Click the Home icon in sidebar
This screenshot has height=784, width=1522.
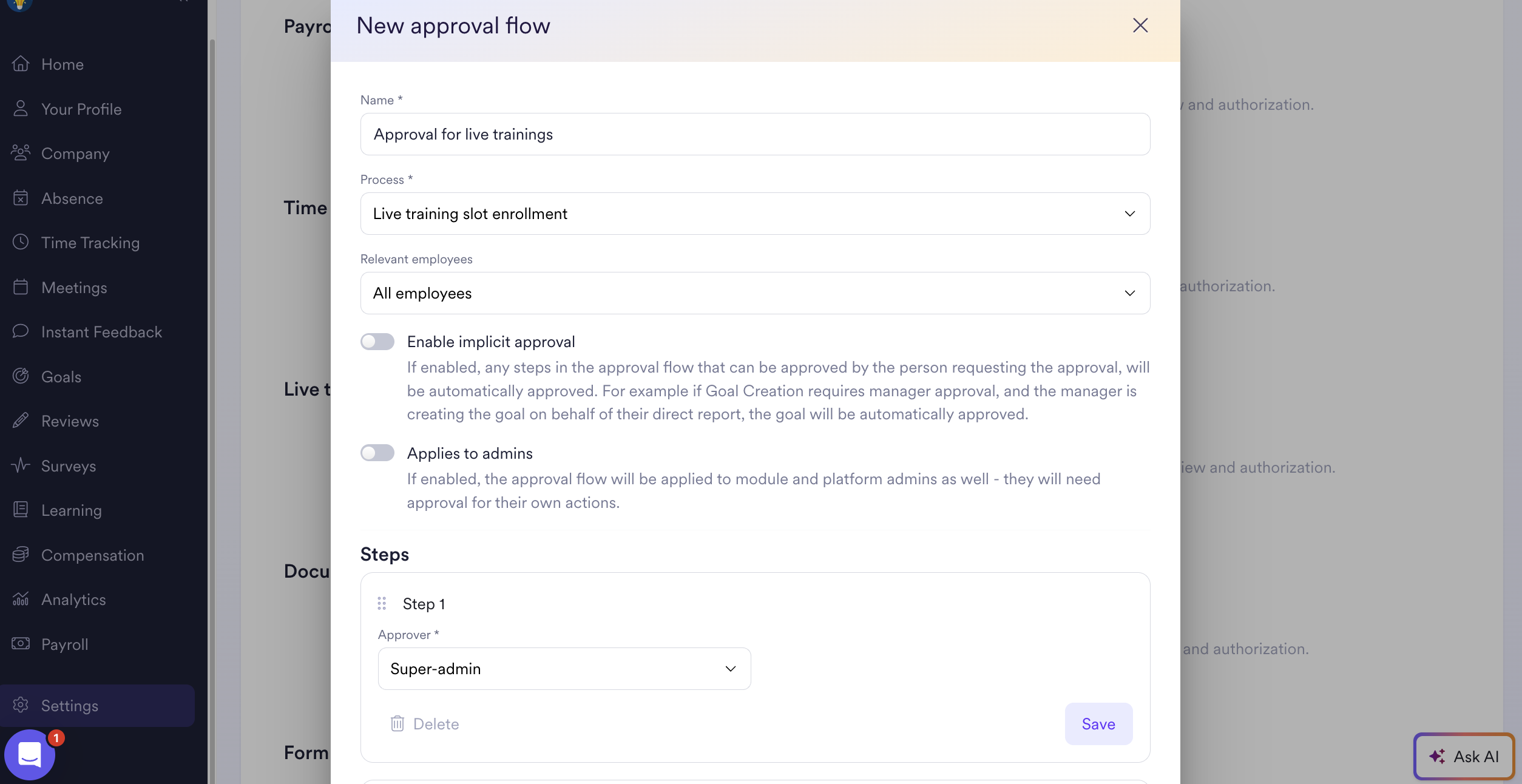coord(21,64)
